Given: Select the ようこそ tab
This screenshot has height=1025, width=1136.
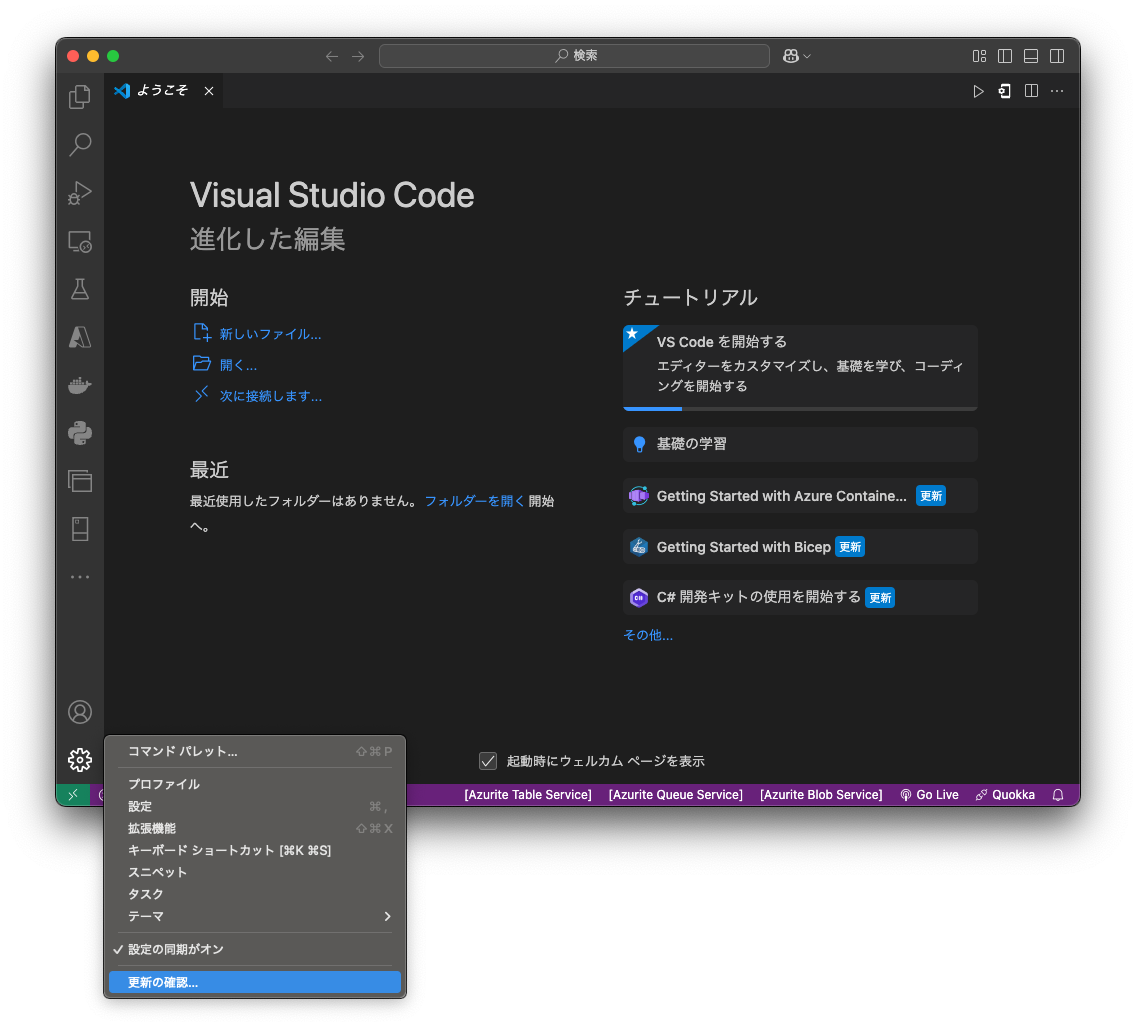Looking at the screenshot, I should click(x=163, y=91).
